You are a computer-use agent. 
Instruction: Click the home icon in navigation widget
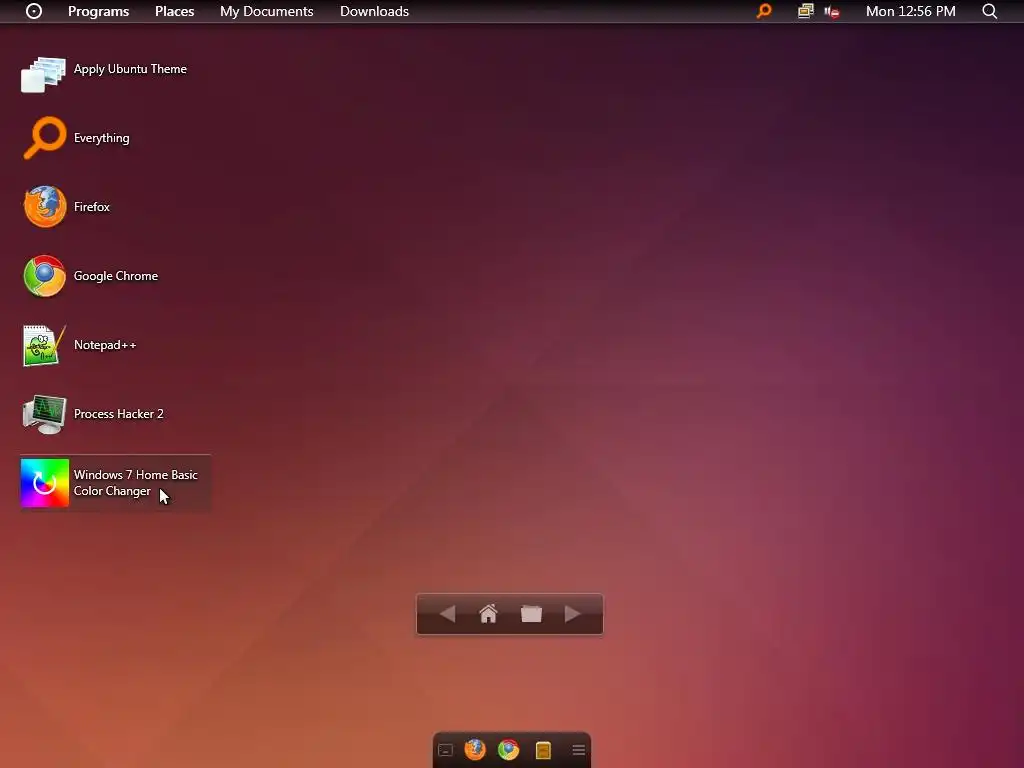[488, 614]
